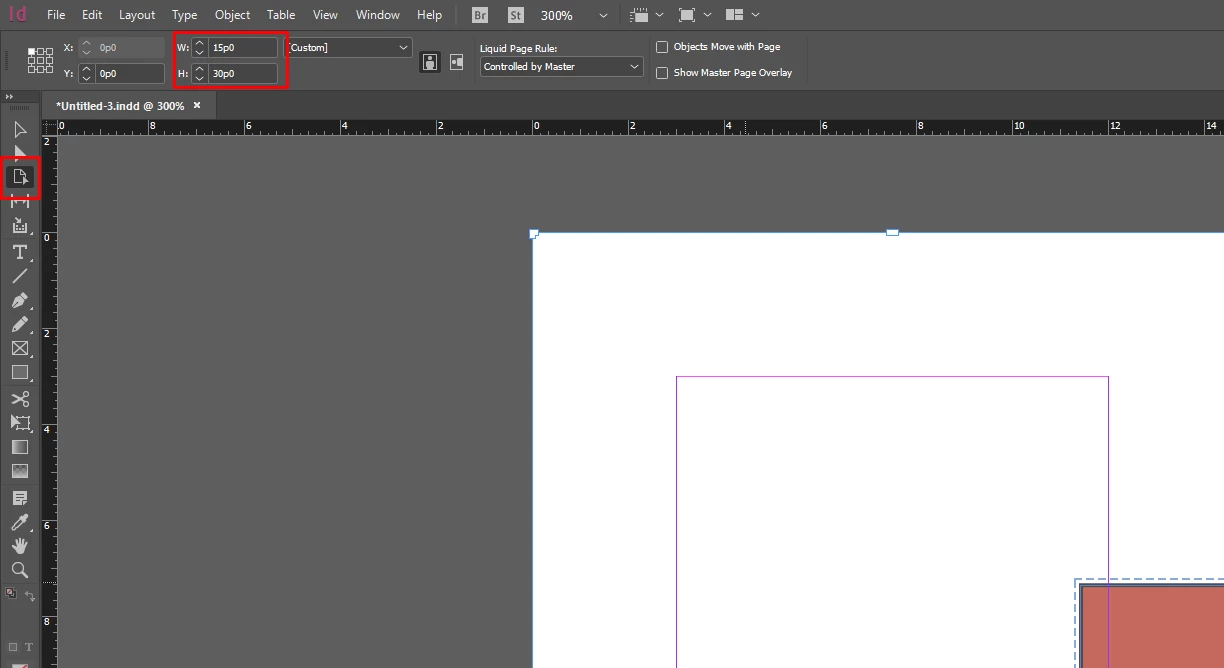This screenshot has width=1224, height=668.
Task: Open the View menu
Action: [325, 15]
